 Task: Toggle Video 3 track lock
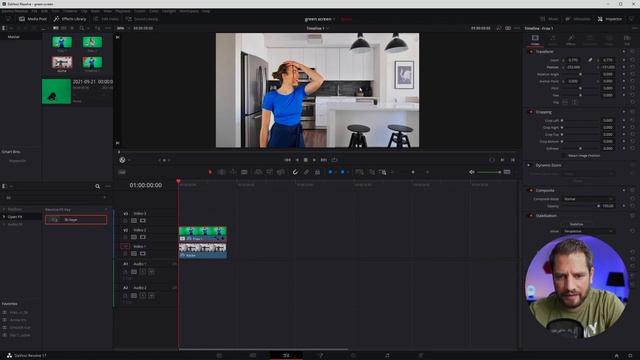[x=125, y=220]
